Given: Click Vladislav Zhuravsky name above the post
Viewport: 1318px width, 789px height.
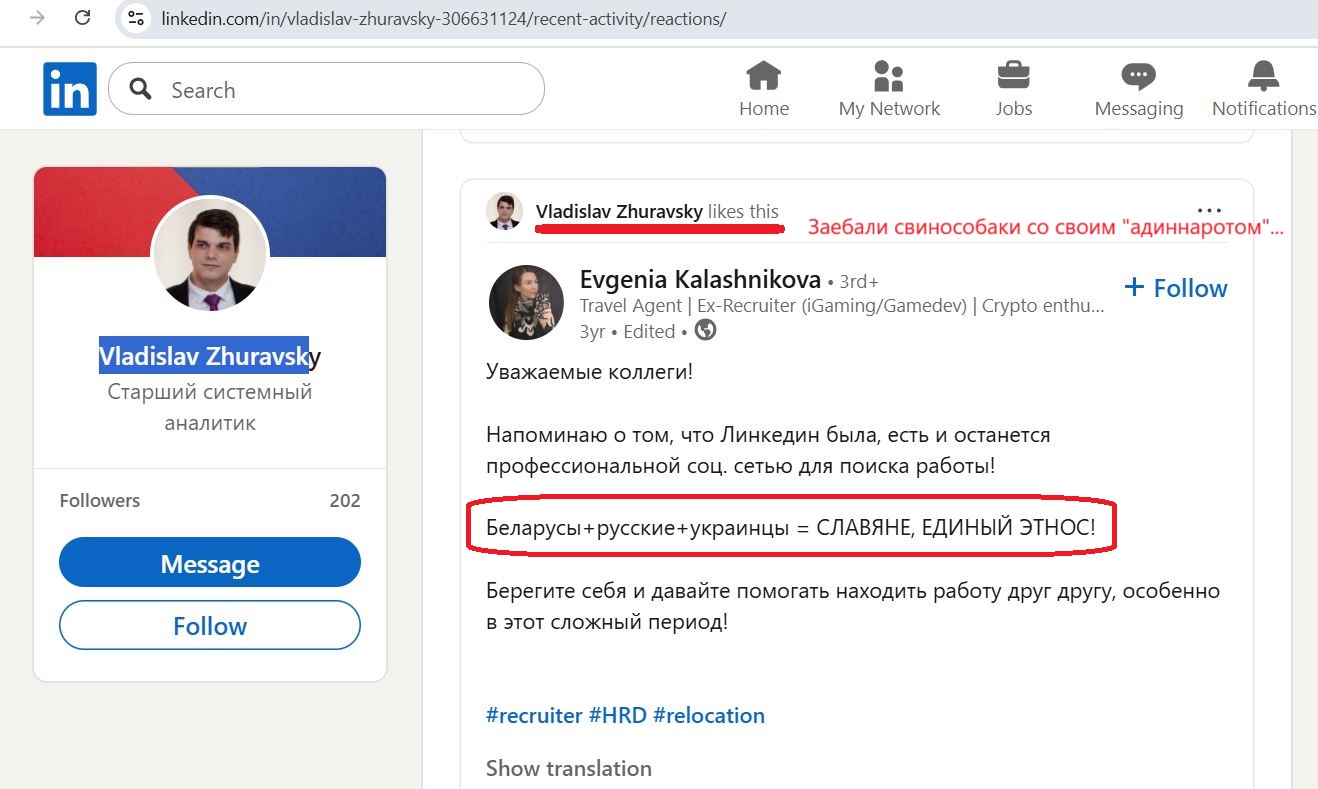Looking at the screenshot, I should pyautogui.click(x=619, y=211).
